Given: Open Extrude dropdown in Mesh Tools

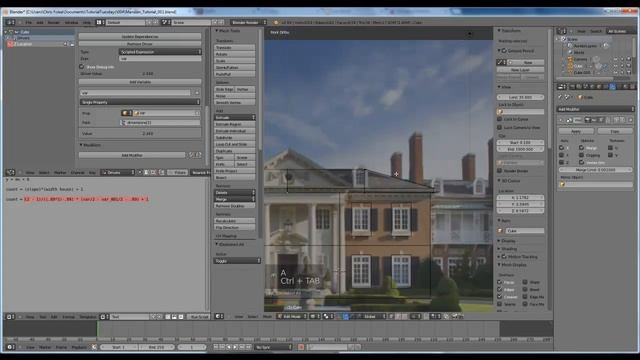Looking at the screenshot, I should 235,118.
